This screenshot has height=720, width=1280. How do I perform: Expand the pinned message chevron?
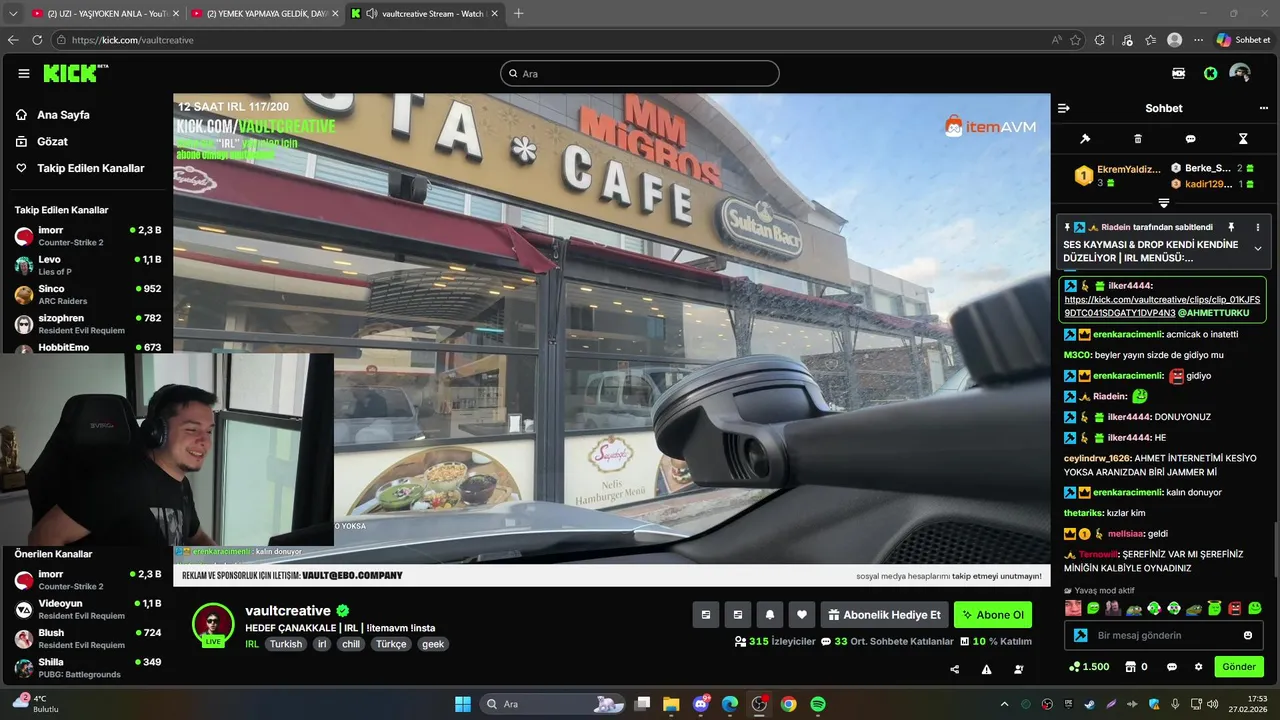point(1258,249)
